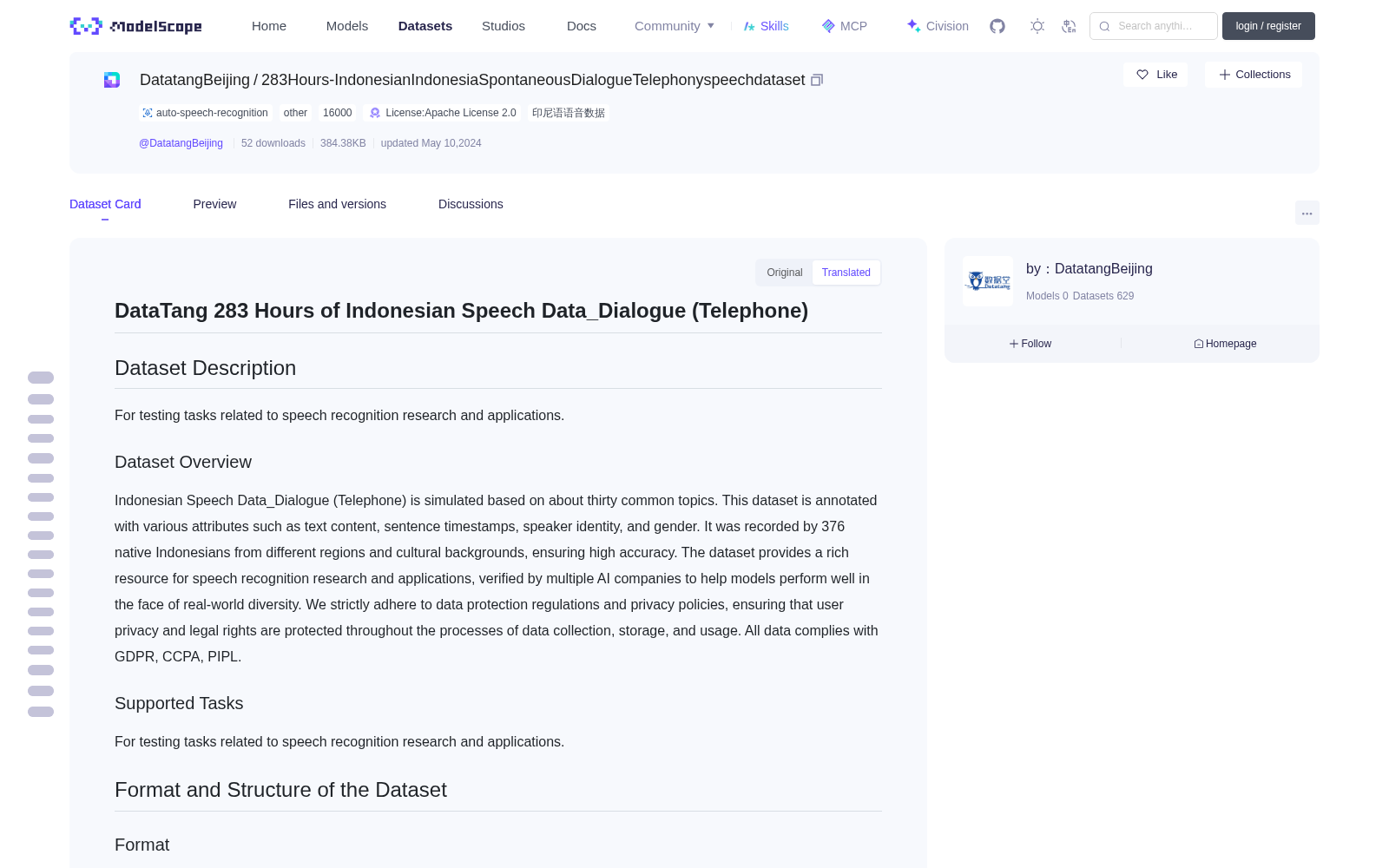This screenshot has height=868, width=1389.
Task: Click the auto-speech-recognition tag icon
Action: [148, 113]
